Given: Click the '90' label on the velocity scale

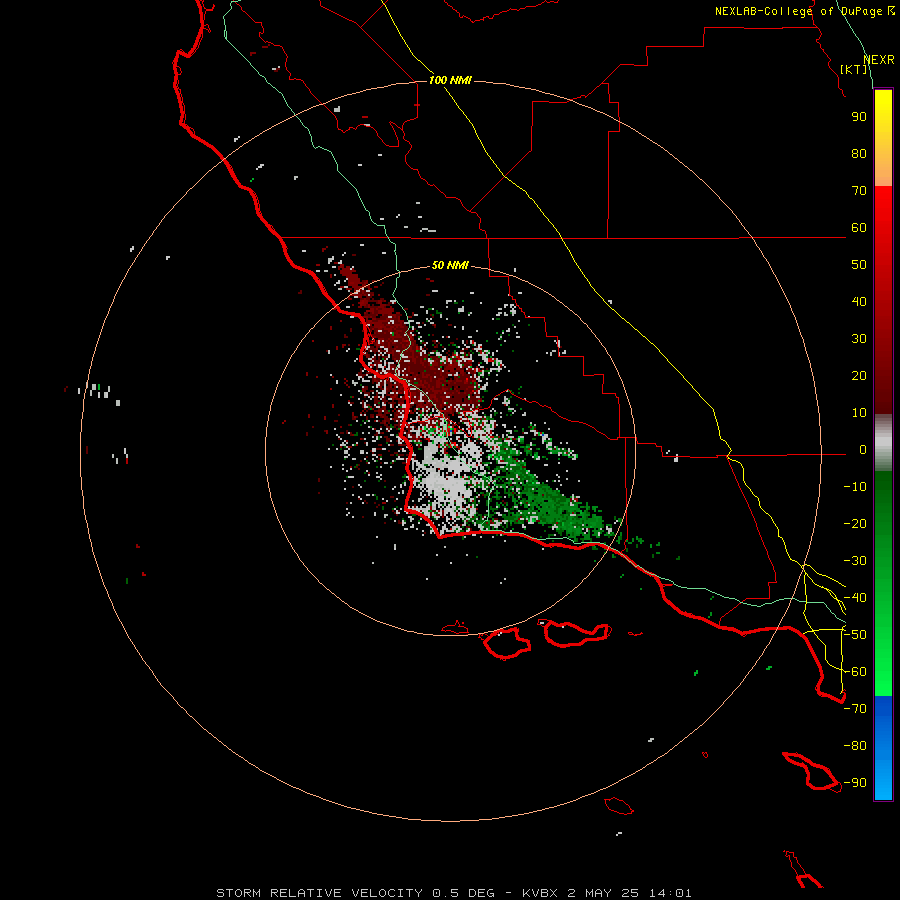Looking at the screenshot, I should (x=859, y=117).
